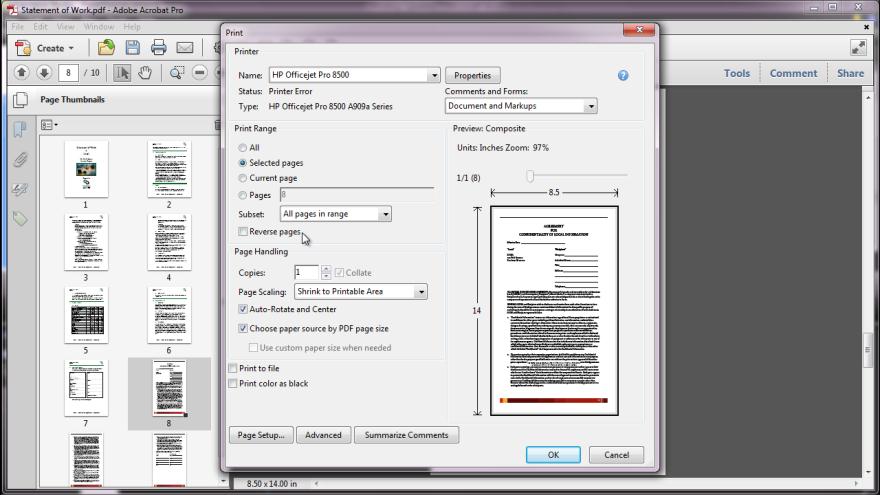Open the Window menu

click(99, 26)
